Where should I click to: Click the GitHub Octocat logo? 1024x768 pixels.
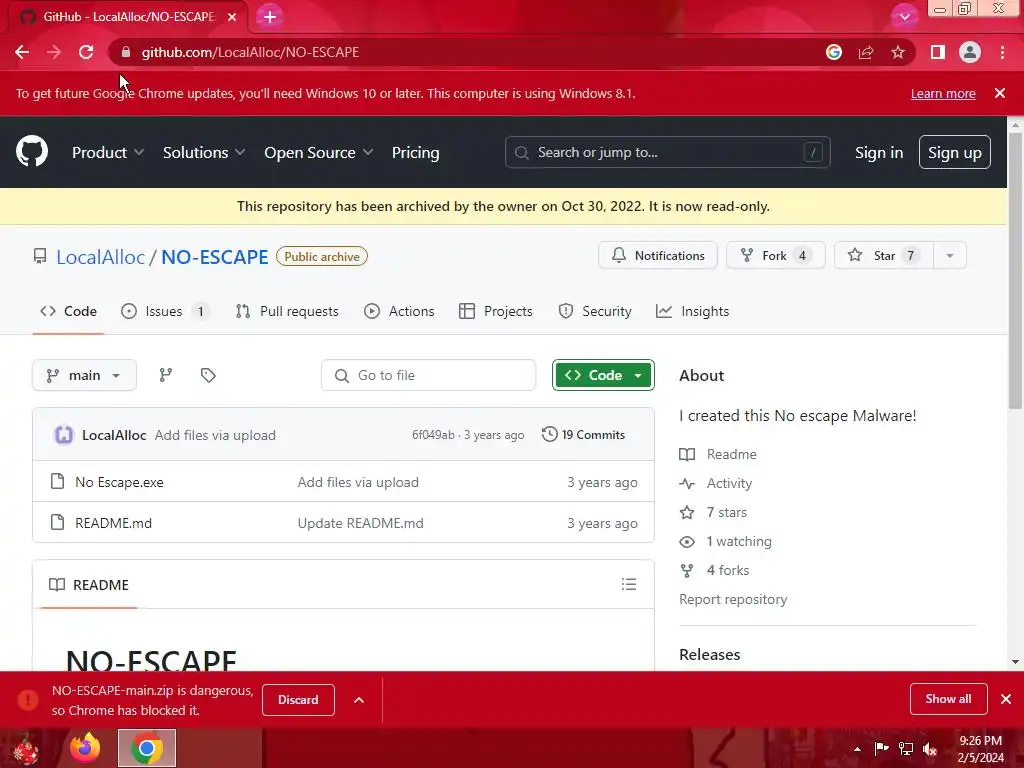pyautogui.click(x=32, y=152)
